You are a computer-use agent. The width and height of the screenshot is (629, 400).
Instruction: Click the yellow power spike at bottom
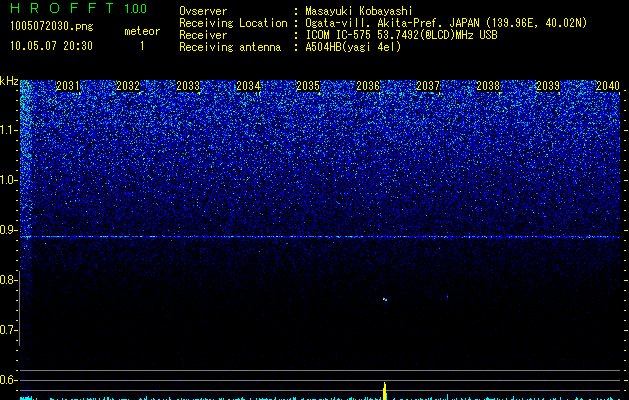(385, 391)
